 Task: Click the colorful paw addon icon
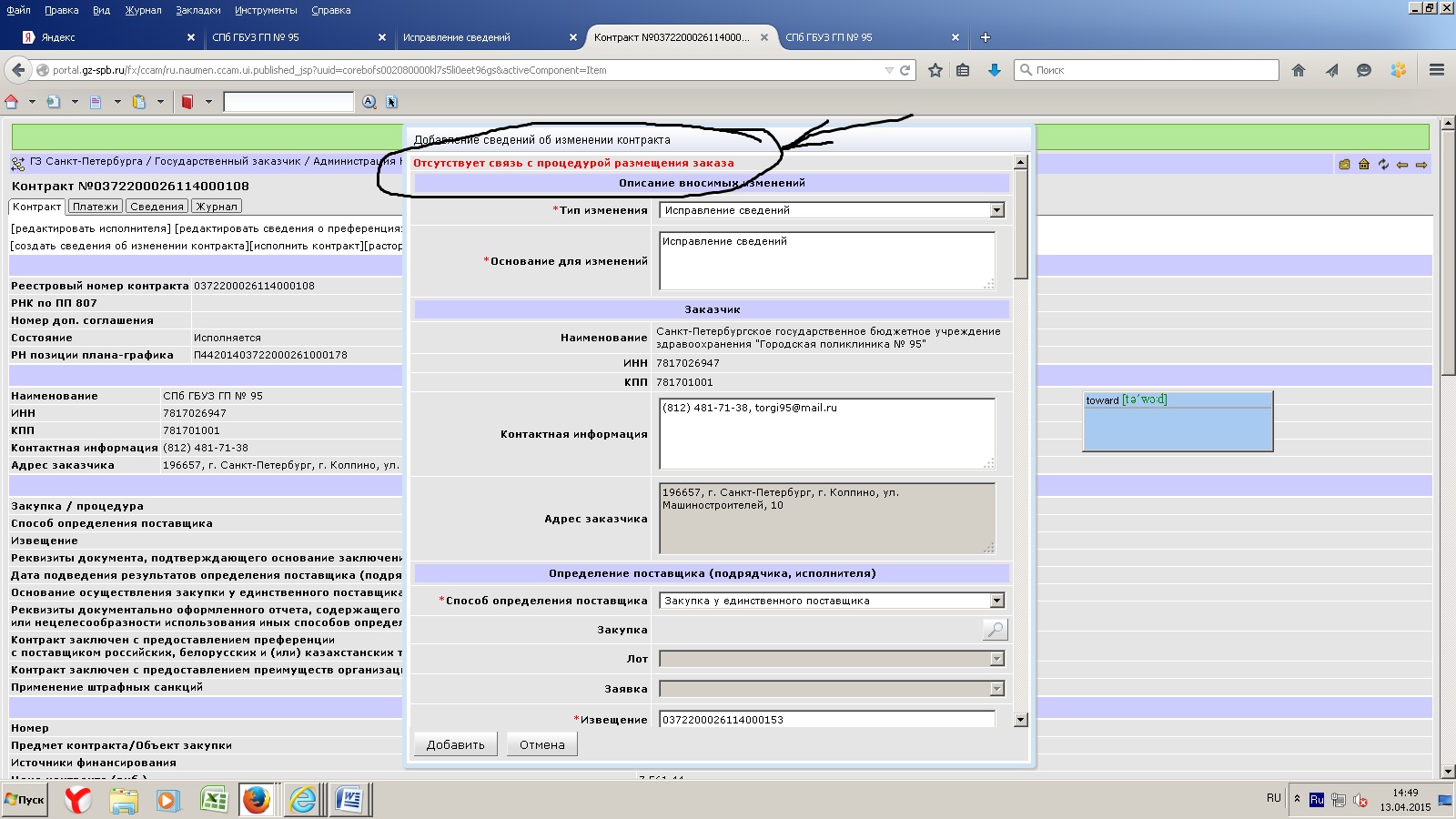coord(1399,70)
